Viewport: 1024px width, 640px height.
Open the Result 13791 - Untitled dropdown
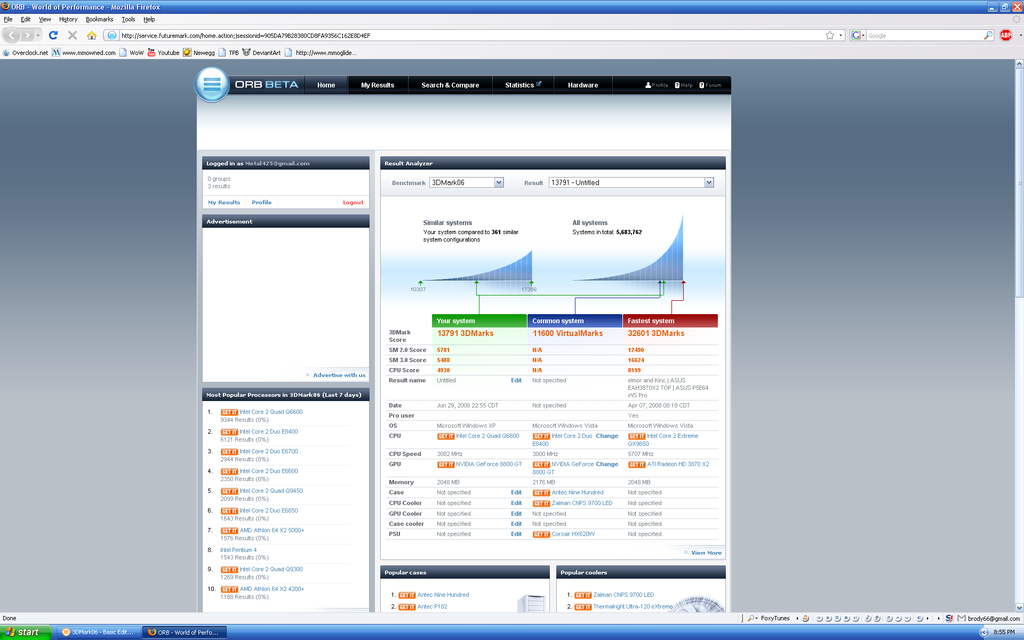631,183
